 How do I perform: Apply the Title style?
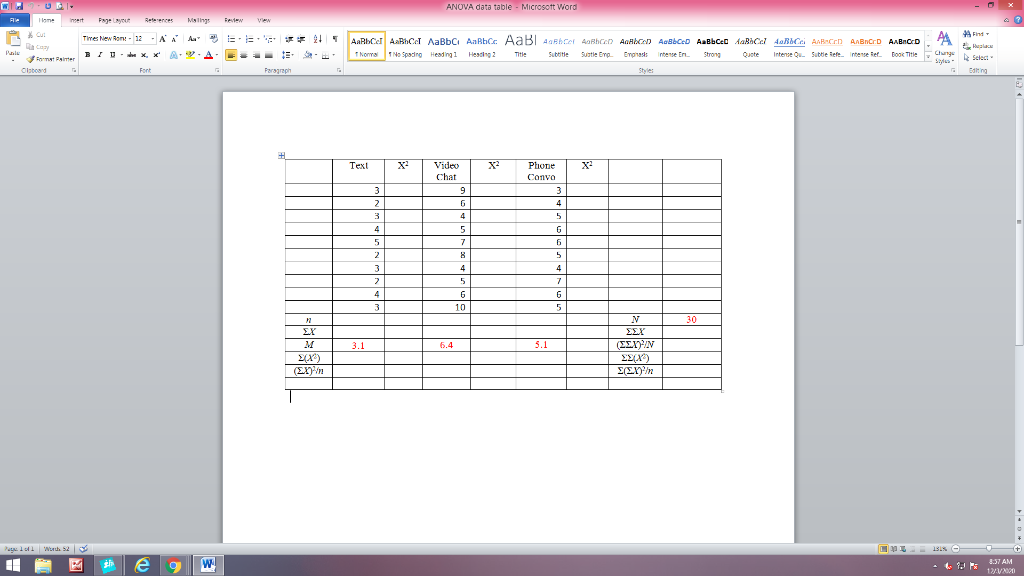coord(520,46)
